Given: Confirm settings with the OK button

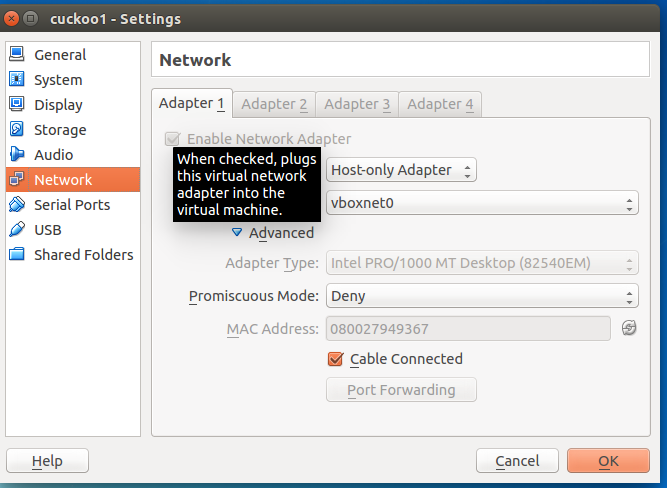Looking at the screenshot, I should (x=608, y=461).
